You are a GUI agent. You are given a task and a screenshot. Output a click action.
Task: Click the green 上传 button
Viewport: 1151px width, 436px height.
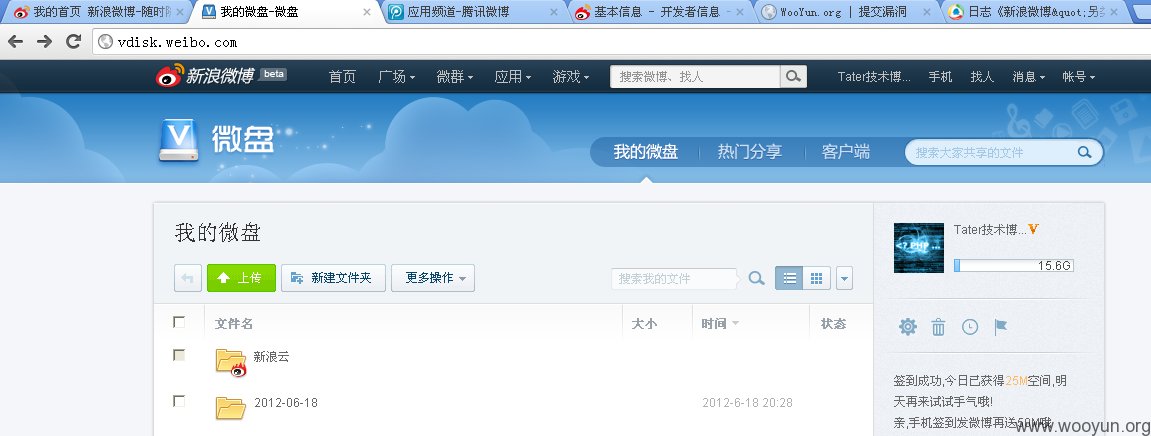(x=242, y=278)
